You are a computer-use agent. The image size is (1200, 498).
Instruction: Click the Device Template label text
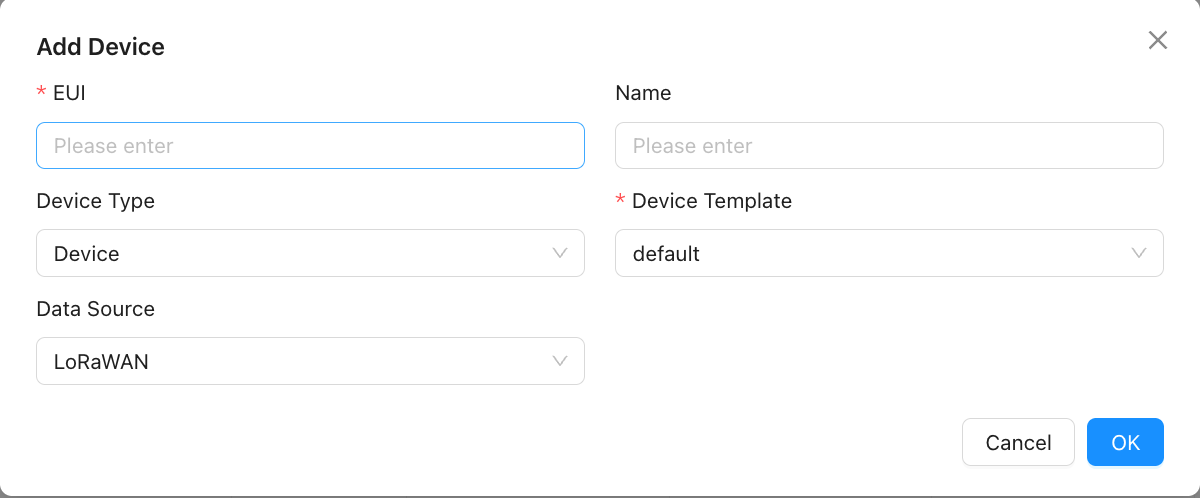point(712,201)
